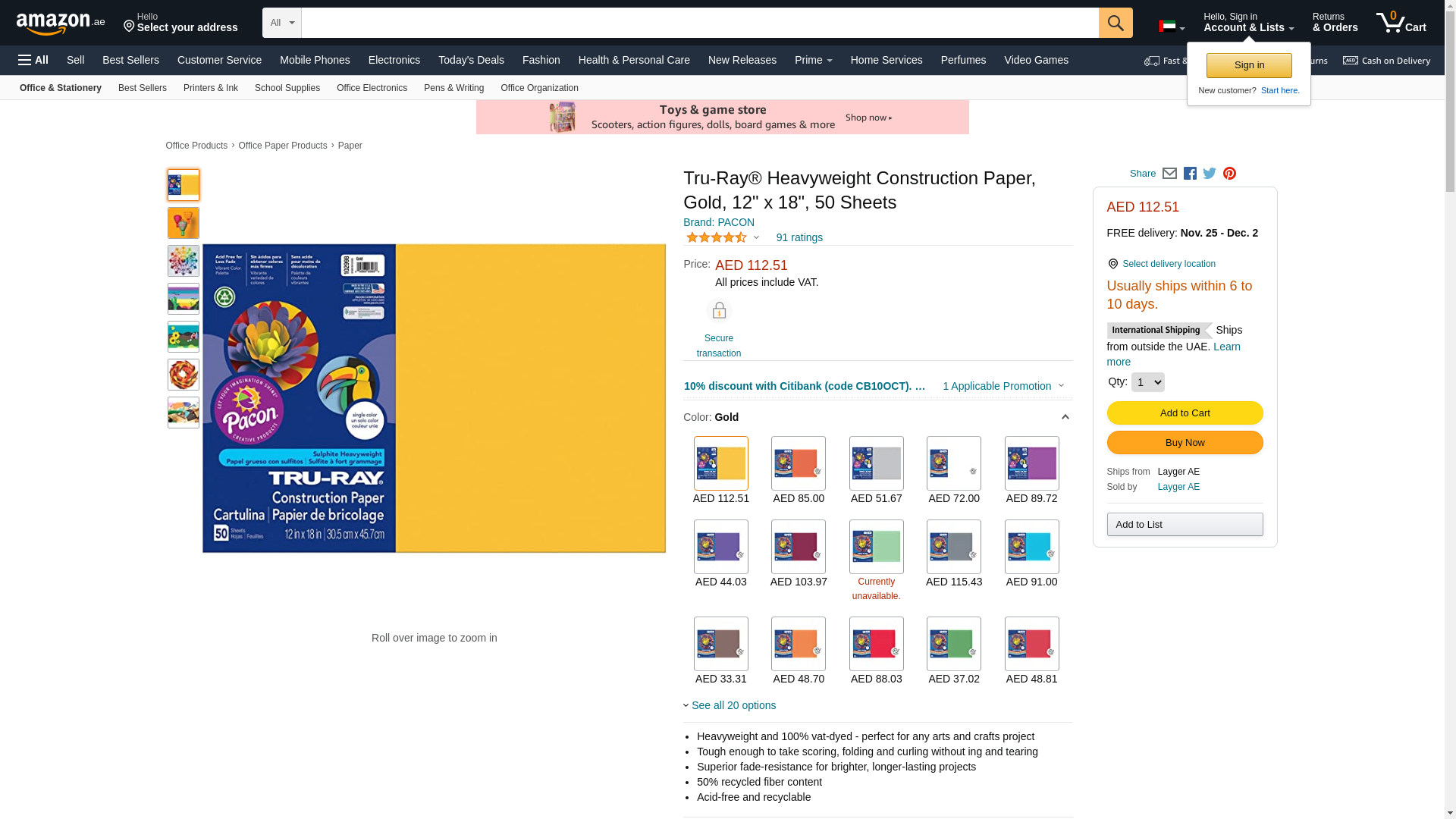The height and width of the screenshot is (819, 1456).
Task: Select the second product thumbnail image
Action: (x=184, y=223)
